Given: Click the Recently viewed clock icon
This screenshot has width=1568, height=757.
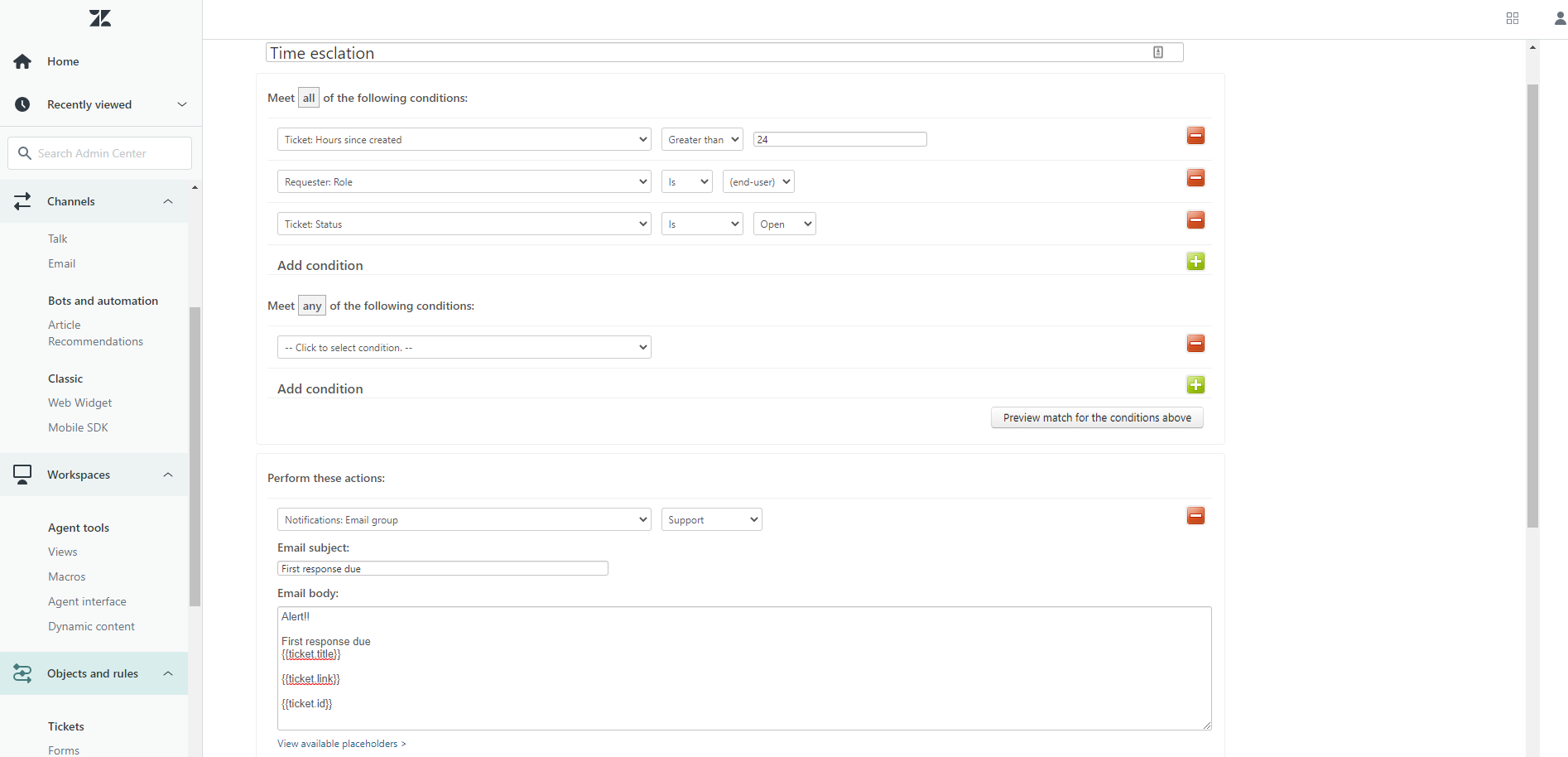Looking at the screenshot, I should click(x=22, y=104).
